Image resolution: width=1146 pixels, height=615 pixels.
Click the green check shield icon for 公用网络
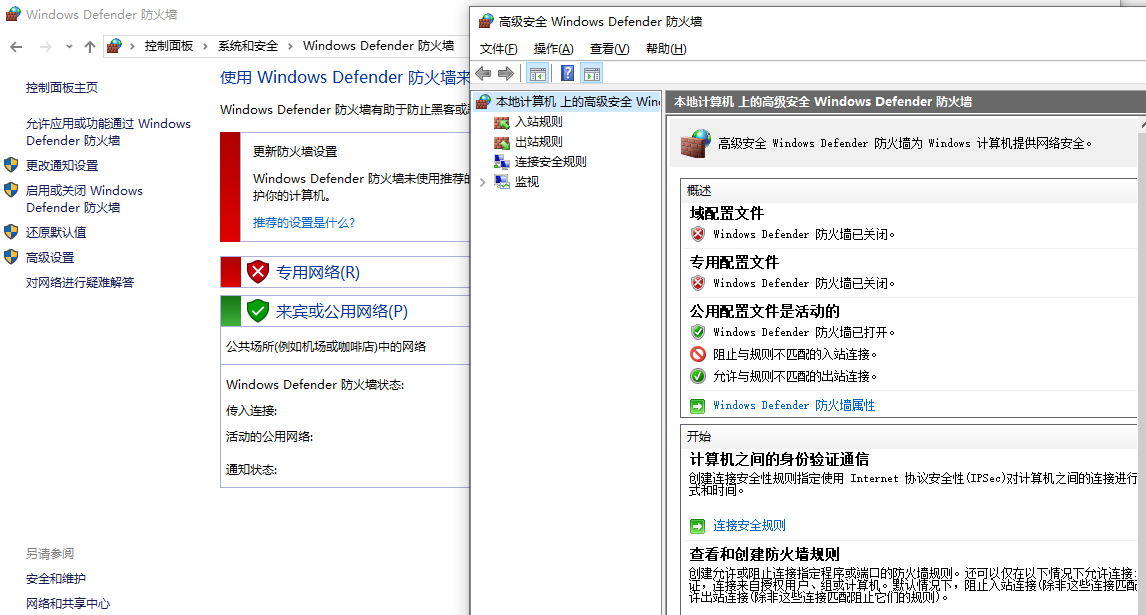pos(258,311)
